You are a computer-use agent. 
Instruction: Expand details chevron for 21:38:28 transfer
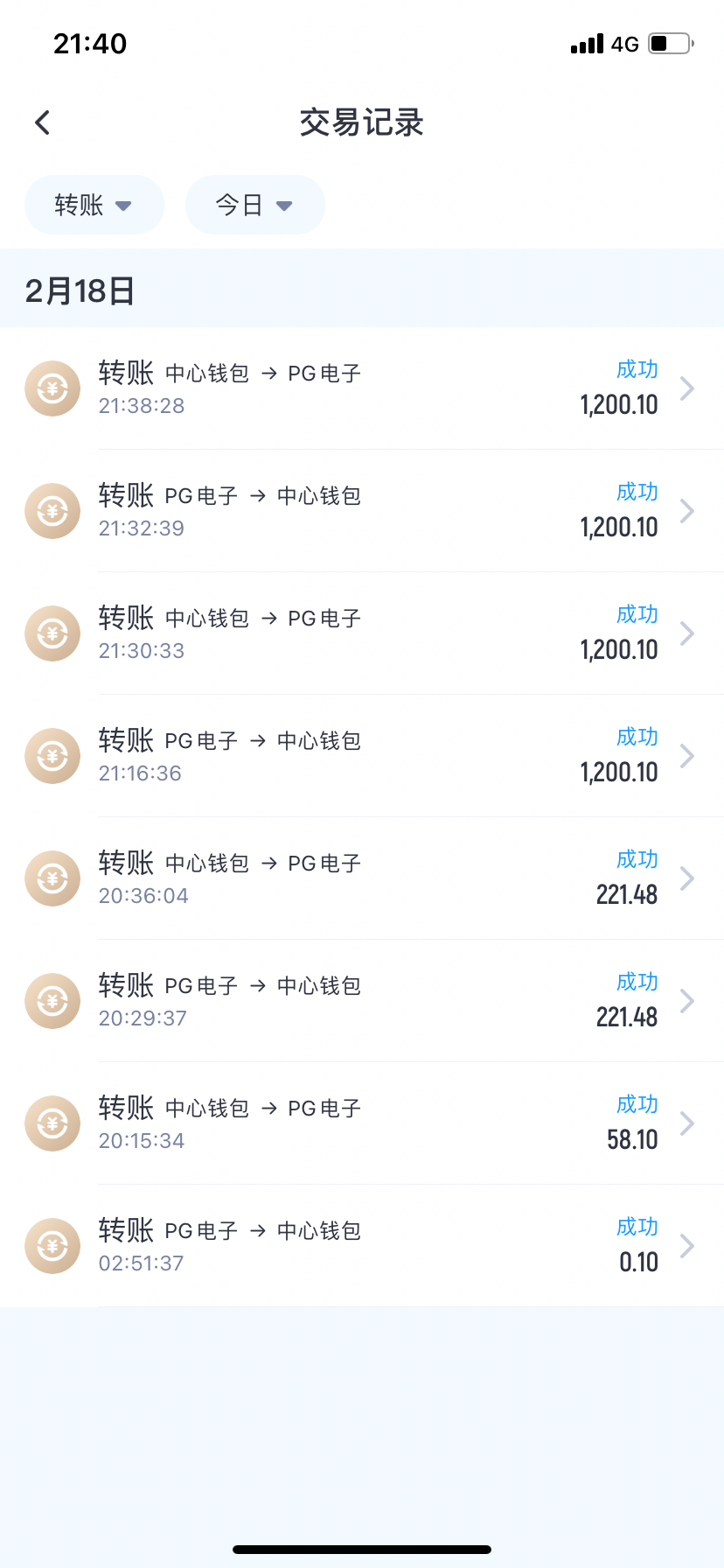tap(687, 388)
